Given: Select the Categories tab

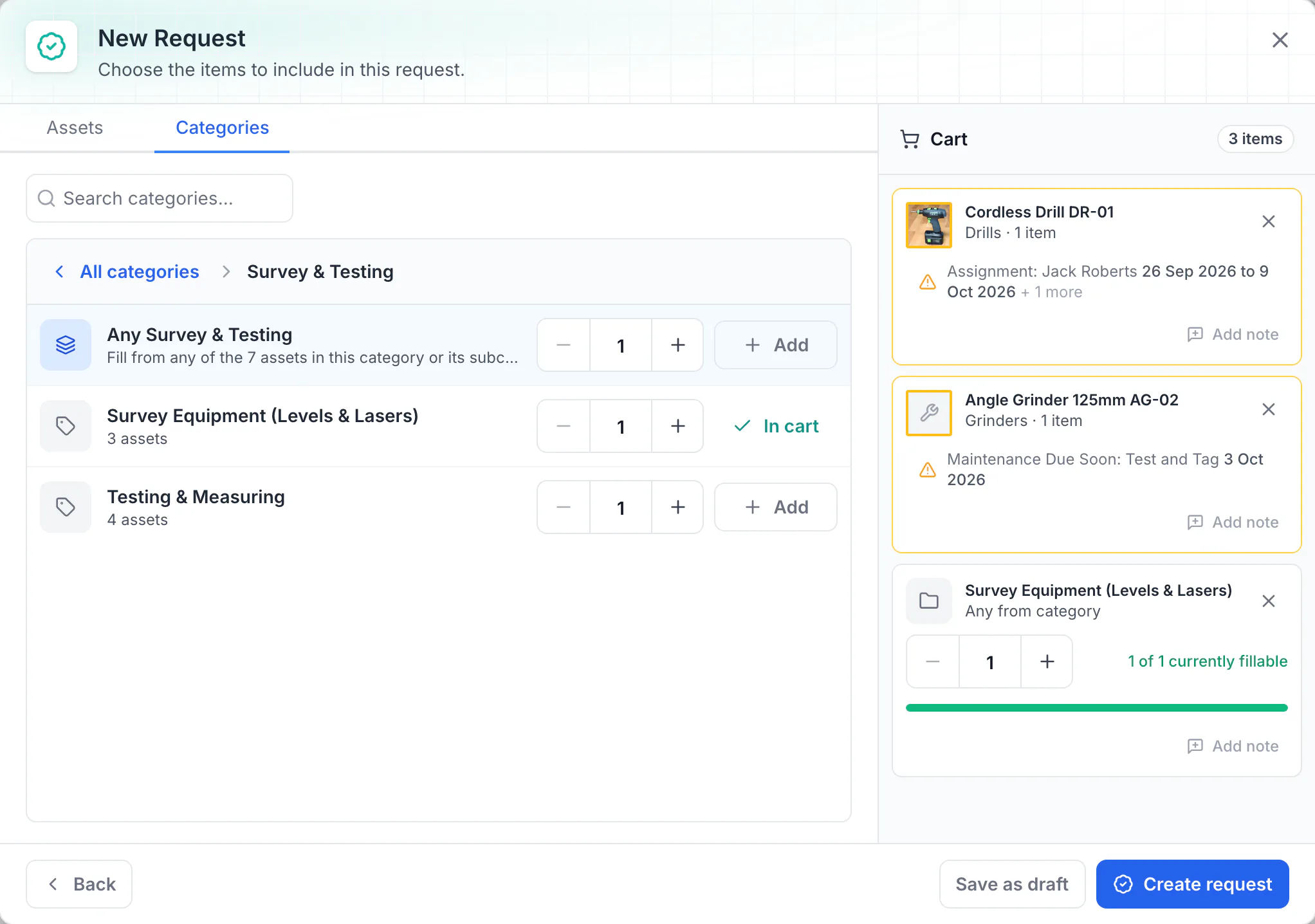Looking at the screenshot, I should pos(222,127).
